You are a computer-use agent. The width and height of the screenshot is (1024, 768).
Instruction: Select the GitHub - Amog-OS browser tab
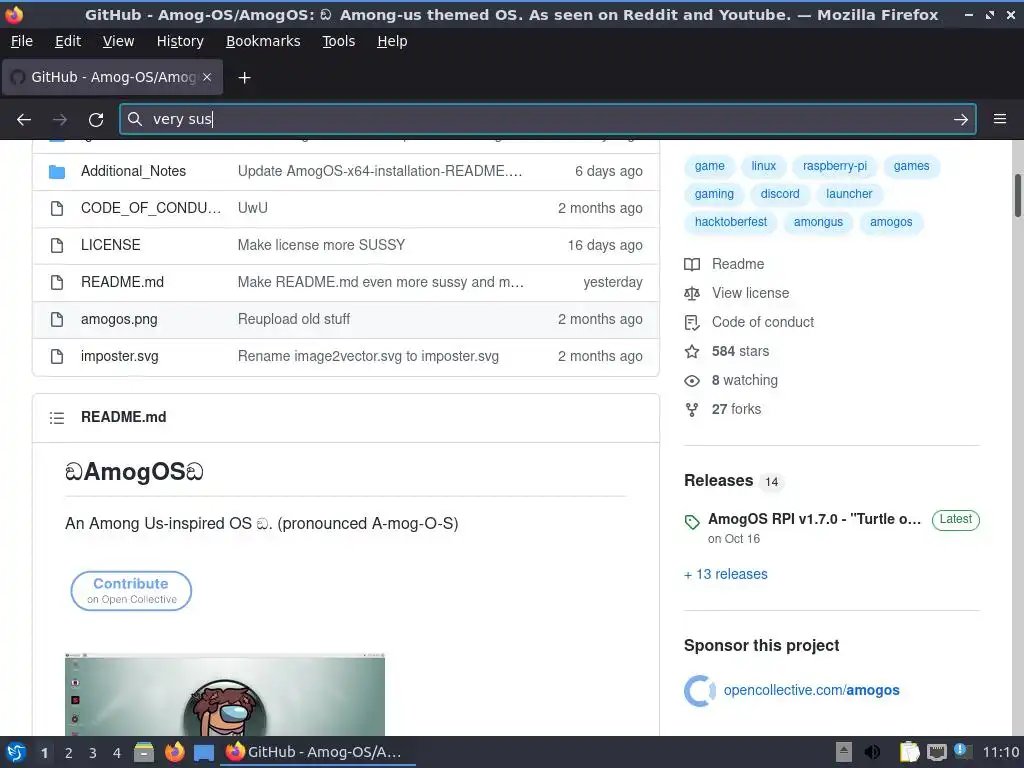click(113, 77)
